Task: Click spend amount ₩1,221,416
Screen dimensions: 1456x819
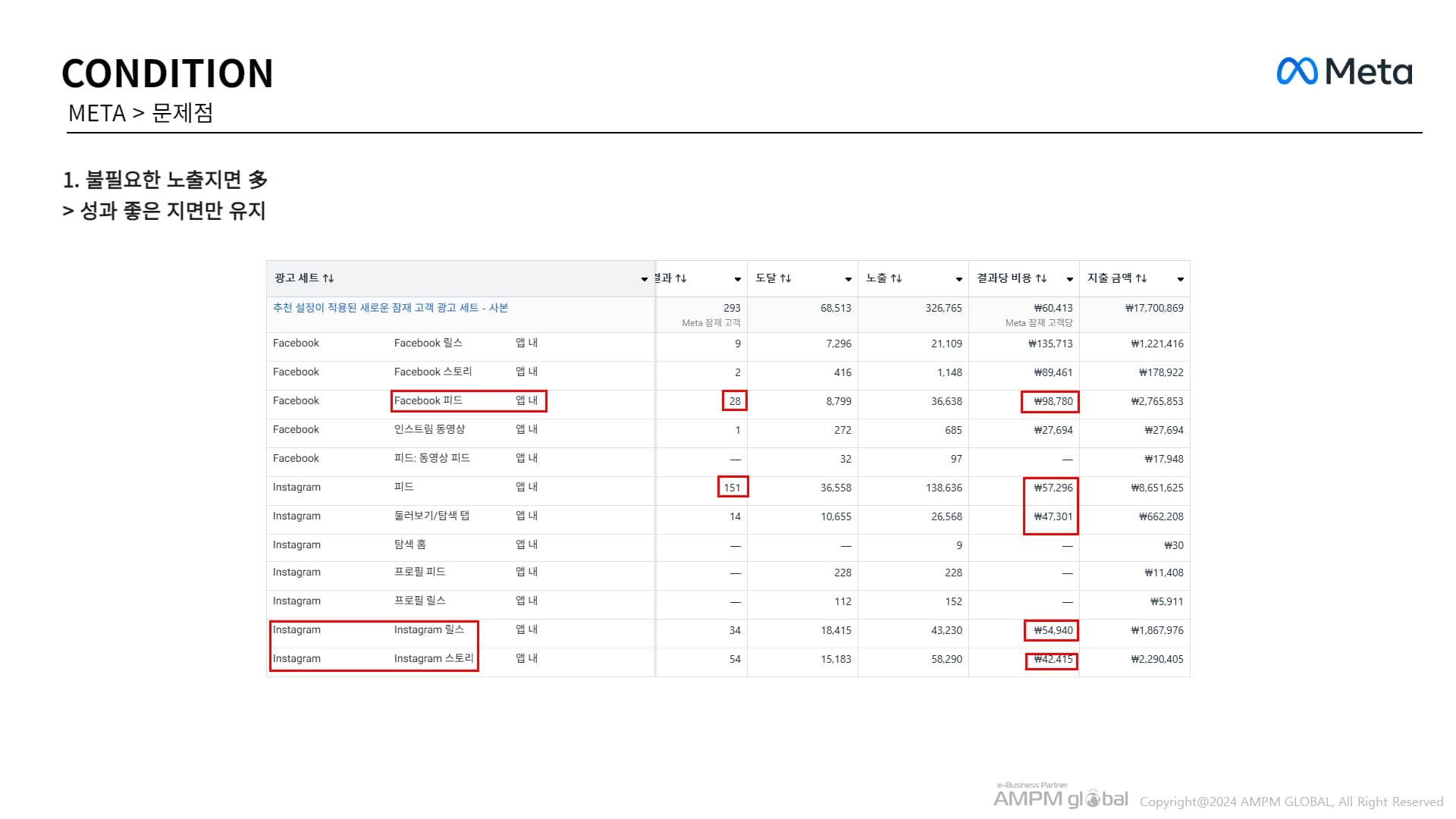Action: coord(1157,344)
